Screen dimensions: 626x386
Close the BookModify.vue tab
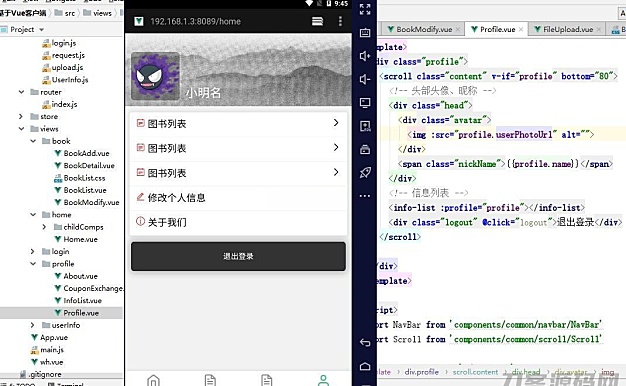point(458,30)
